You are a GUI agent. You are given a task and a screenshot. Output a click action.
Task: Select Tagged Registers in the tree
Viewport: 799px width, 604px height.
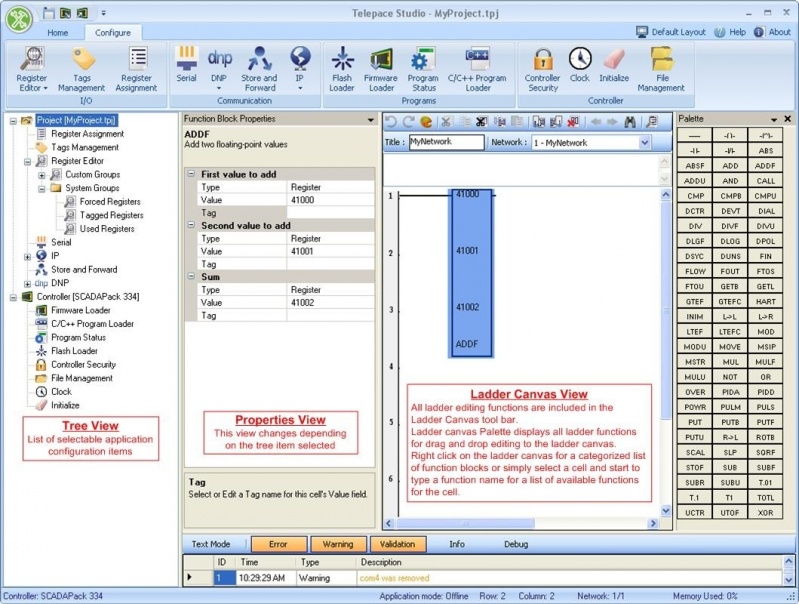pyautogui.click(x=111, y=216)
